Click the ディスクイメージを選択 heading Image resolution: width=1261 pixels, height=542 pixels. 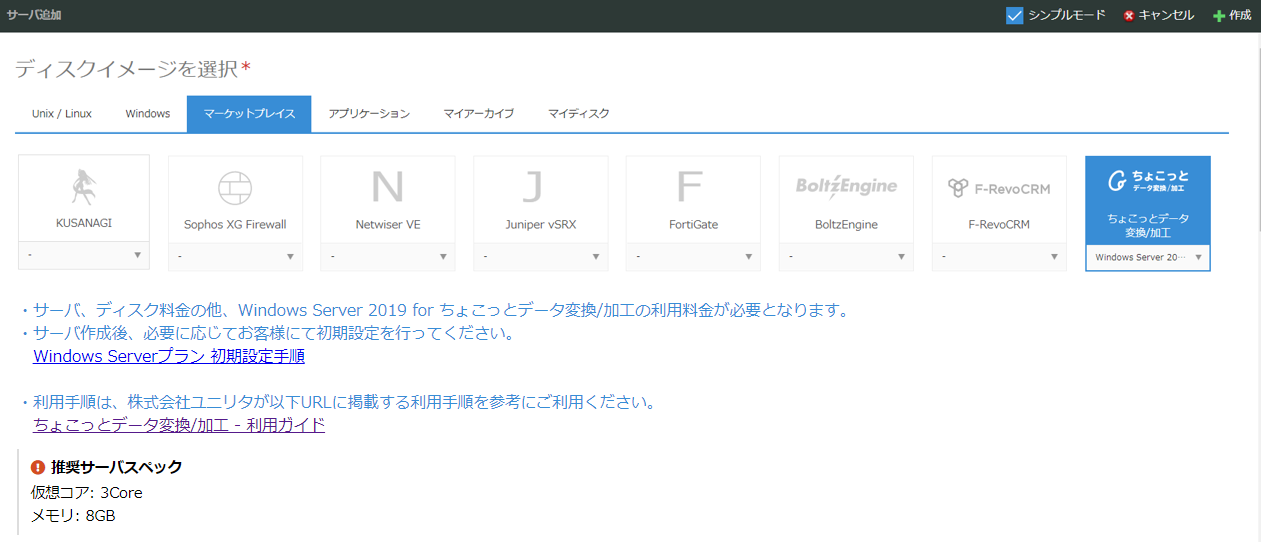coord(126,69)
